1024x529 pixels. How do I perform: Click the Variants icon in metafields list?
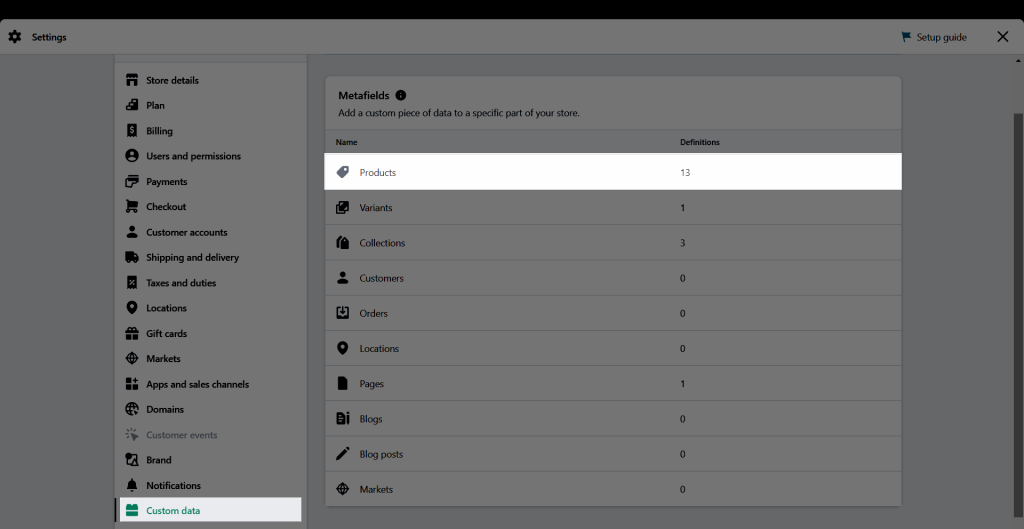coord(342,208)
